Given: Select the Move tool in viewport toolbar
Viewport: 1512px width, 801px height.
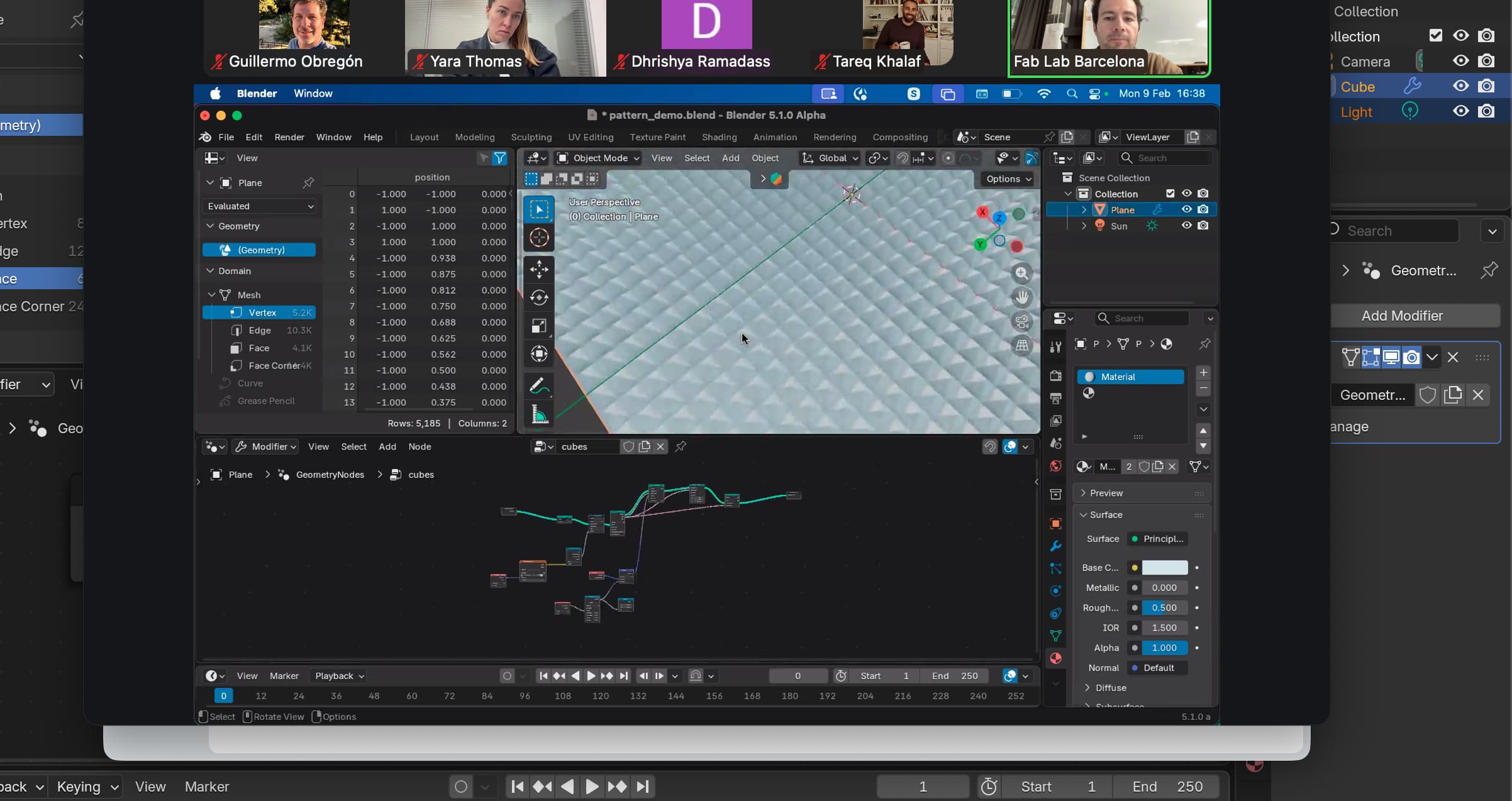Looking at the screenshot, I should tap(539, 269).
